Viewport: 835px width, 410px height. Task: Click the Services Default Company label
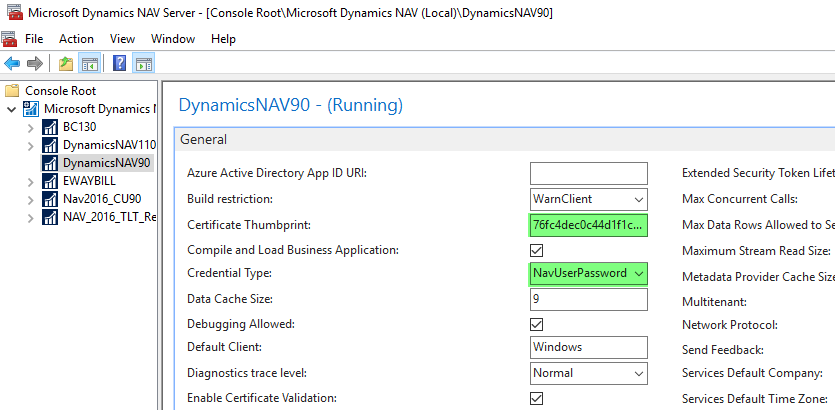click(752, 373)
